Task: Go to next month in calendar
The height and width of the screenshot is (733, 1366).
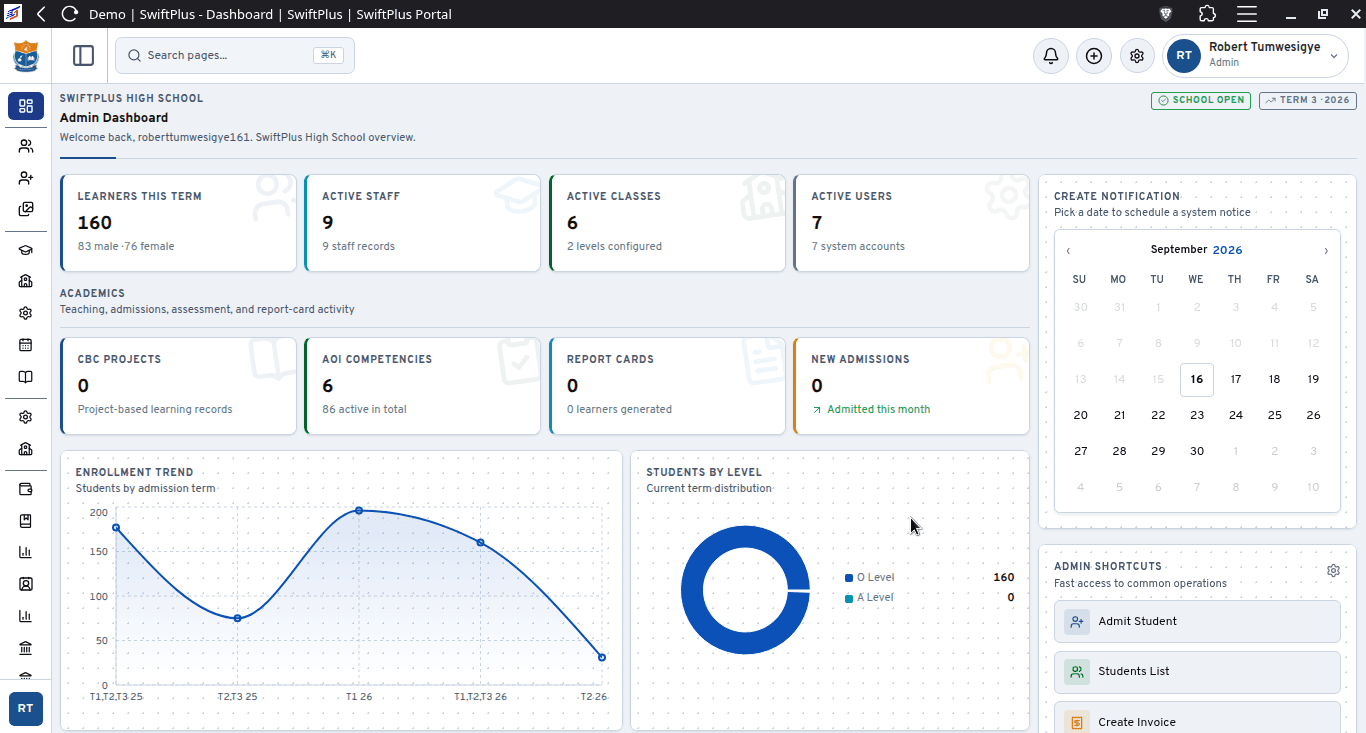Action: pyautogui.click(x=1326, y=250)
